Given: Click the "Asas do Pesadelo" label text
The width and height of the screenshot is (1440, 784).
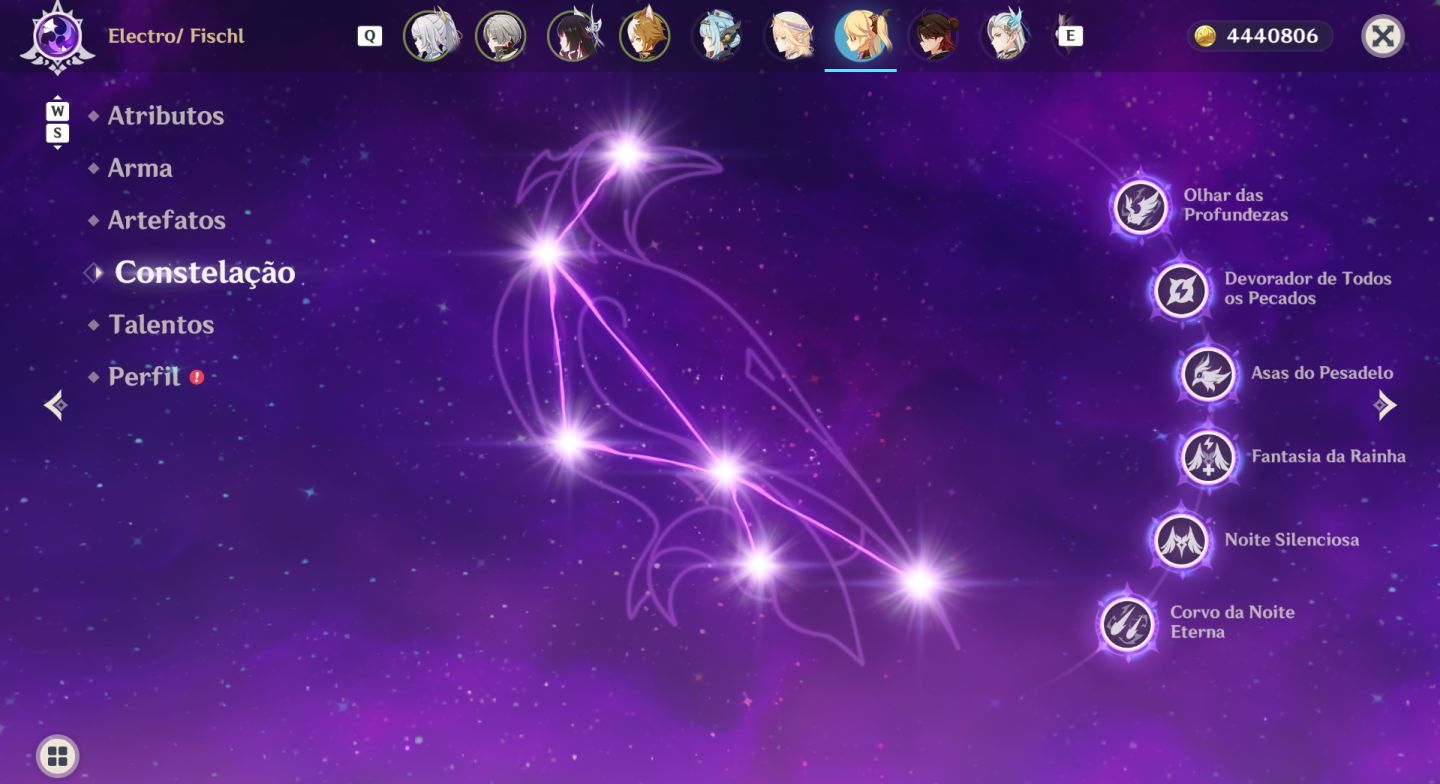Looking at the screenshot, I should [x=1322, y=373].
